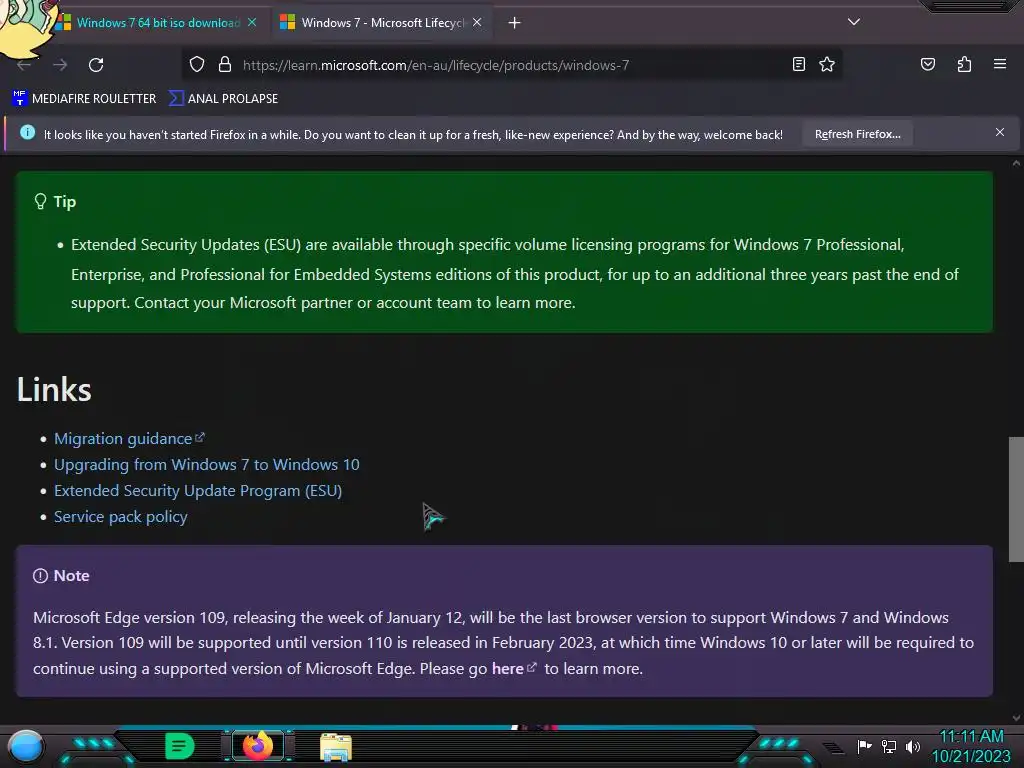1024x768 pixels.
Task: Click the info icon in the notification bar
Action: [27, 133]
